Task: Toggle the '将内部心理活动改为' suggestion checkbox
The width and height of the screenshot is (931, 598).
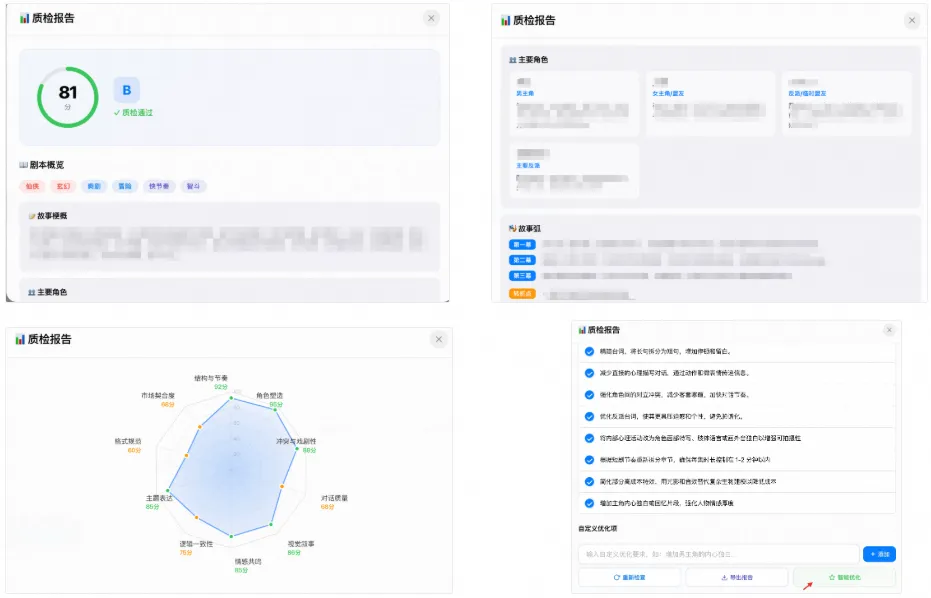Action: [589, 438]
